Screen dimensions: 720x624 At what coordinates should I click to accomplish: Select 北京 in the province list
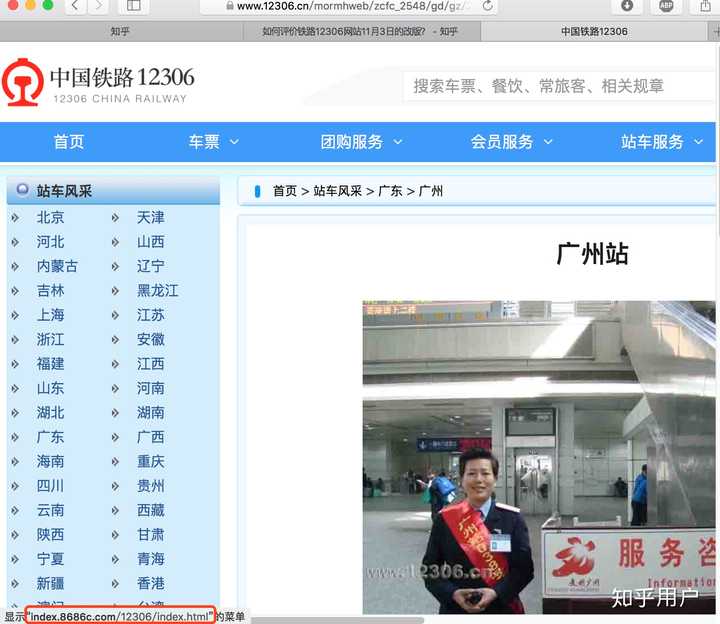pyautogui.click(x=51, y=218)
